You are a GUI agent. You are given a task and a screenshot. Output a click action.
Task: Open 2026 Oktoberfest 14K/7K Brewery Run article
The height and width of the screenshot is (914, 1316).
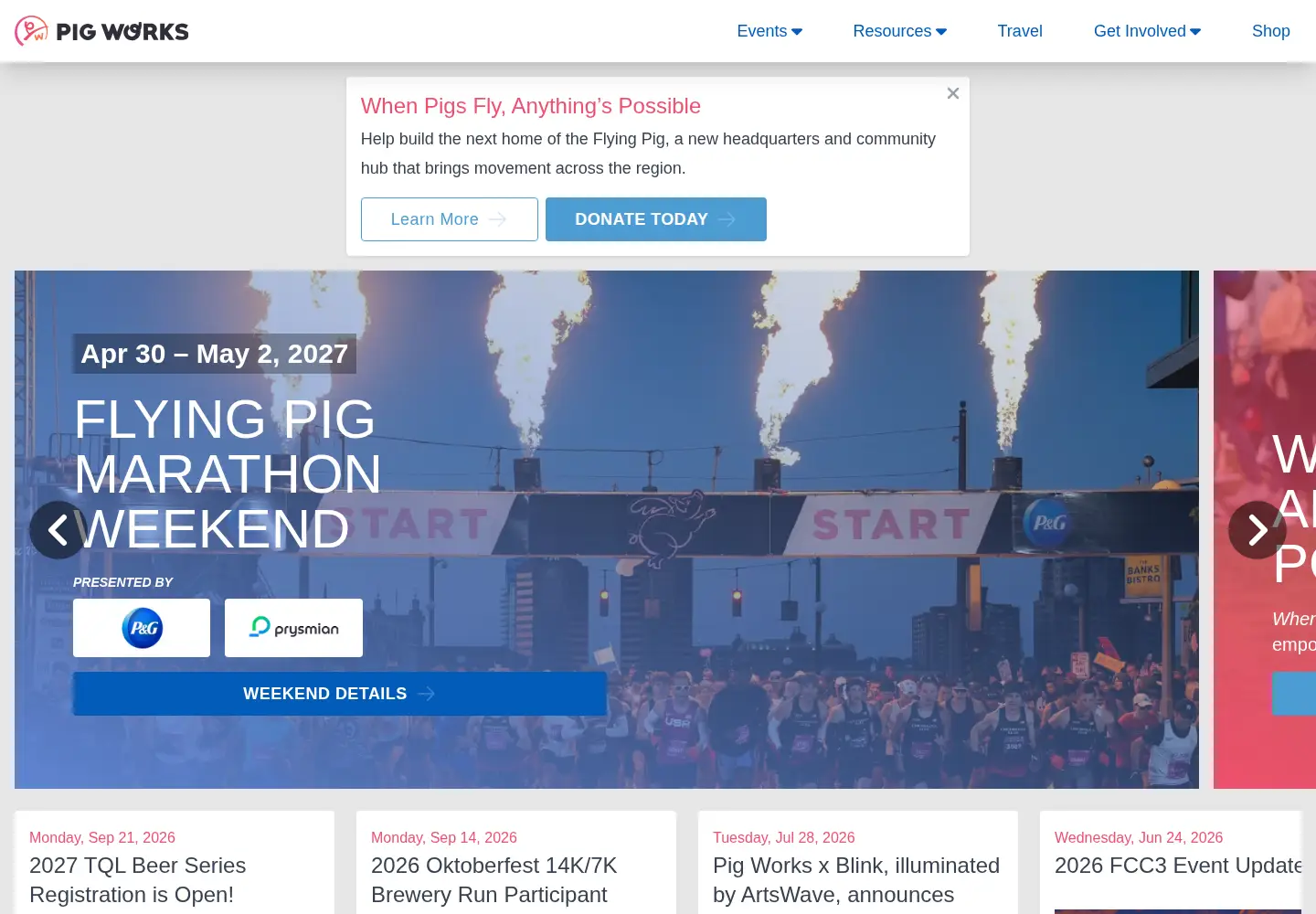click(x=494, y=880)
